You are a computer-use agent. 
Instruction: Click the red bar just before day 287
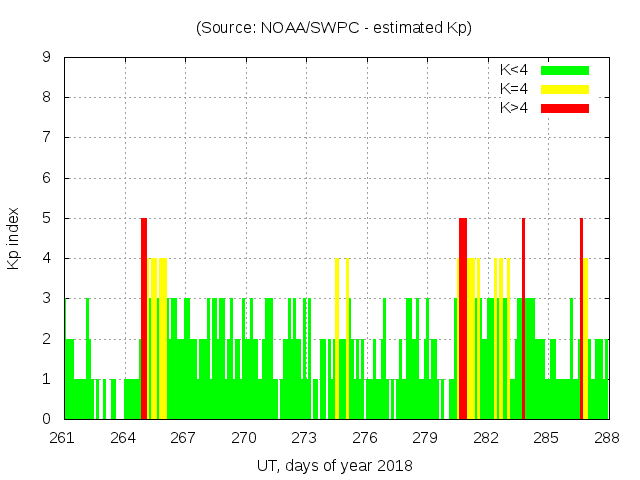tap(581, 318)
